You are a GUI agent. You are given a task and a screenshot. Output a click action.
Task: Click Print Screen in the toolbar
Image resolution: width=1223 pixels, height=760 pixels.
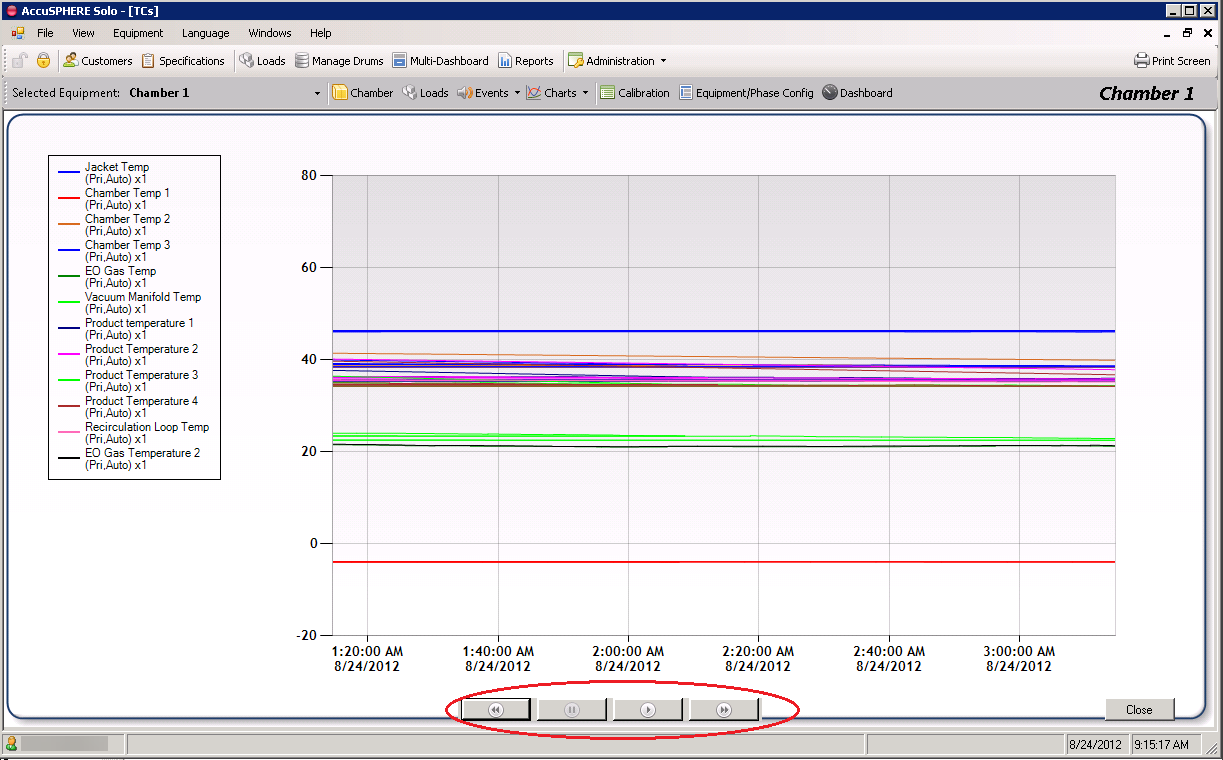tap(1172, 61)
